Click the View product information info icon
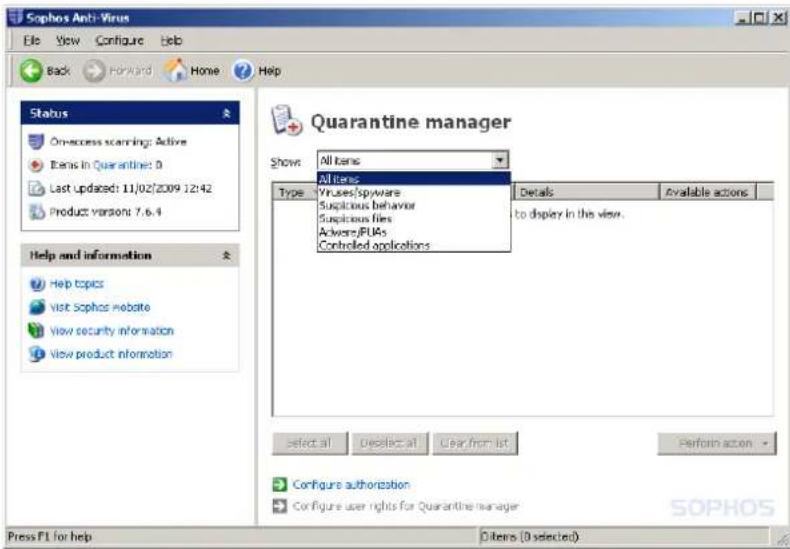The image size is (790, 549). tap(37, 354)
